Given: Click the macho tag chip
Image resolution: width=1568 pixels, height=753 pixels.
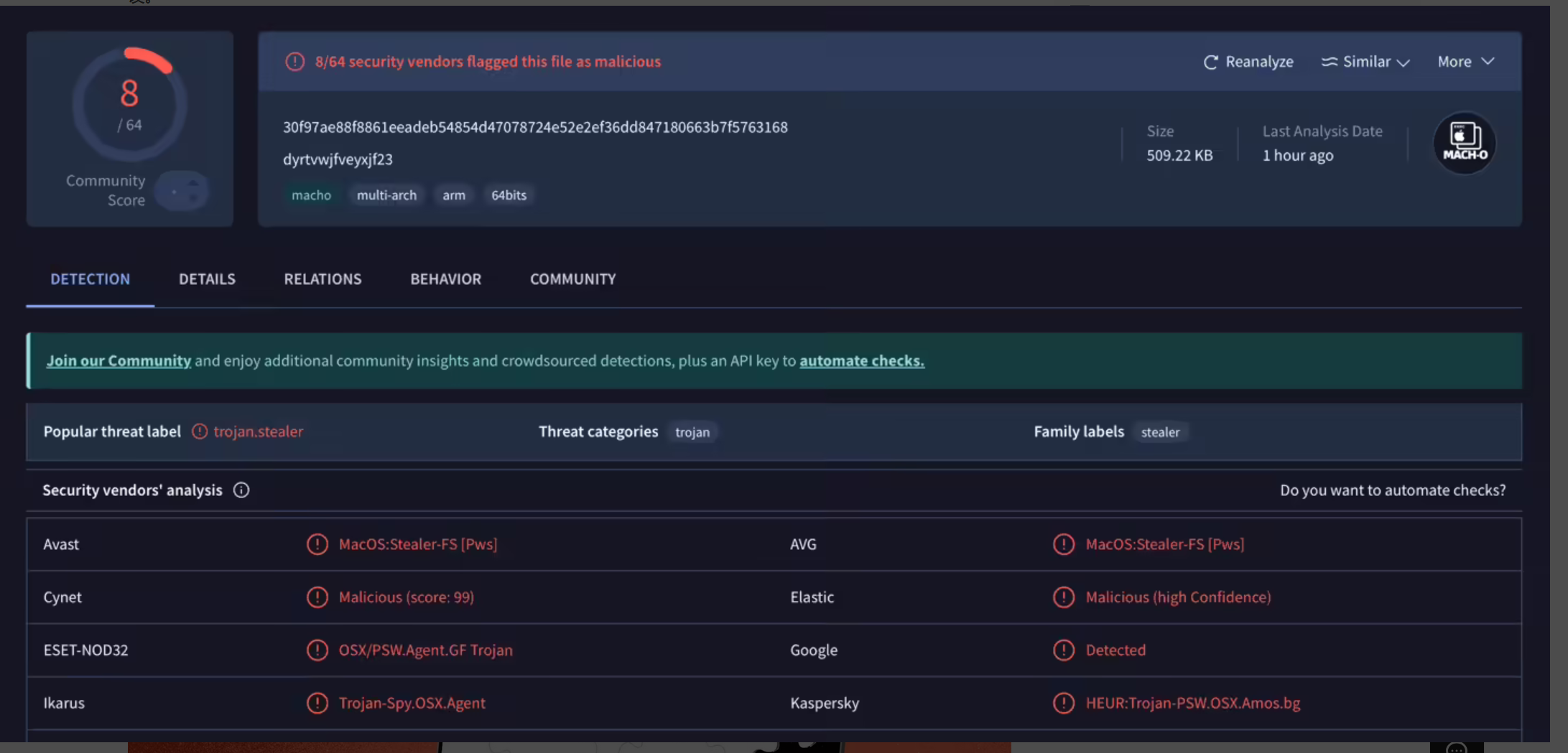Looking at the screenshot, I should 311,195.
